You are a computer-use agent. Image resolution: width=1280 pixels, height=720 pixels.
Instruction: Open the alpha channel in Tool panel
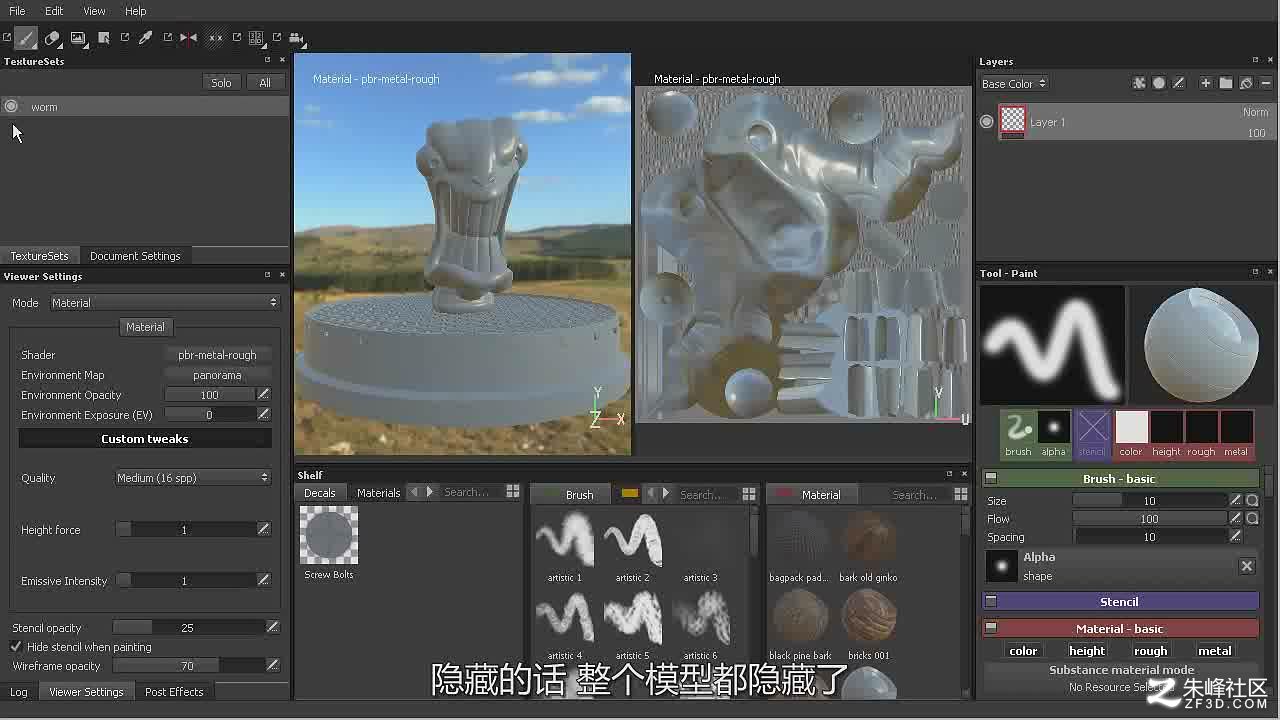(1053, 435)
